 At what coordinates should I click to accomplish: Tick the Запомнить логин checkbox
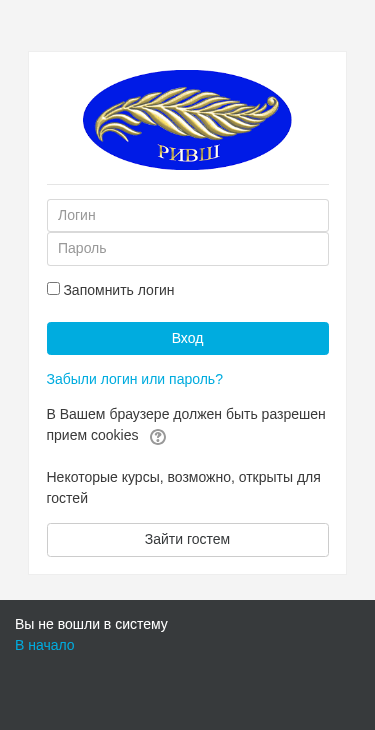coord(54,289)
